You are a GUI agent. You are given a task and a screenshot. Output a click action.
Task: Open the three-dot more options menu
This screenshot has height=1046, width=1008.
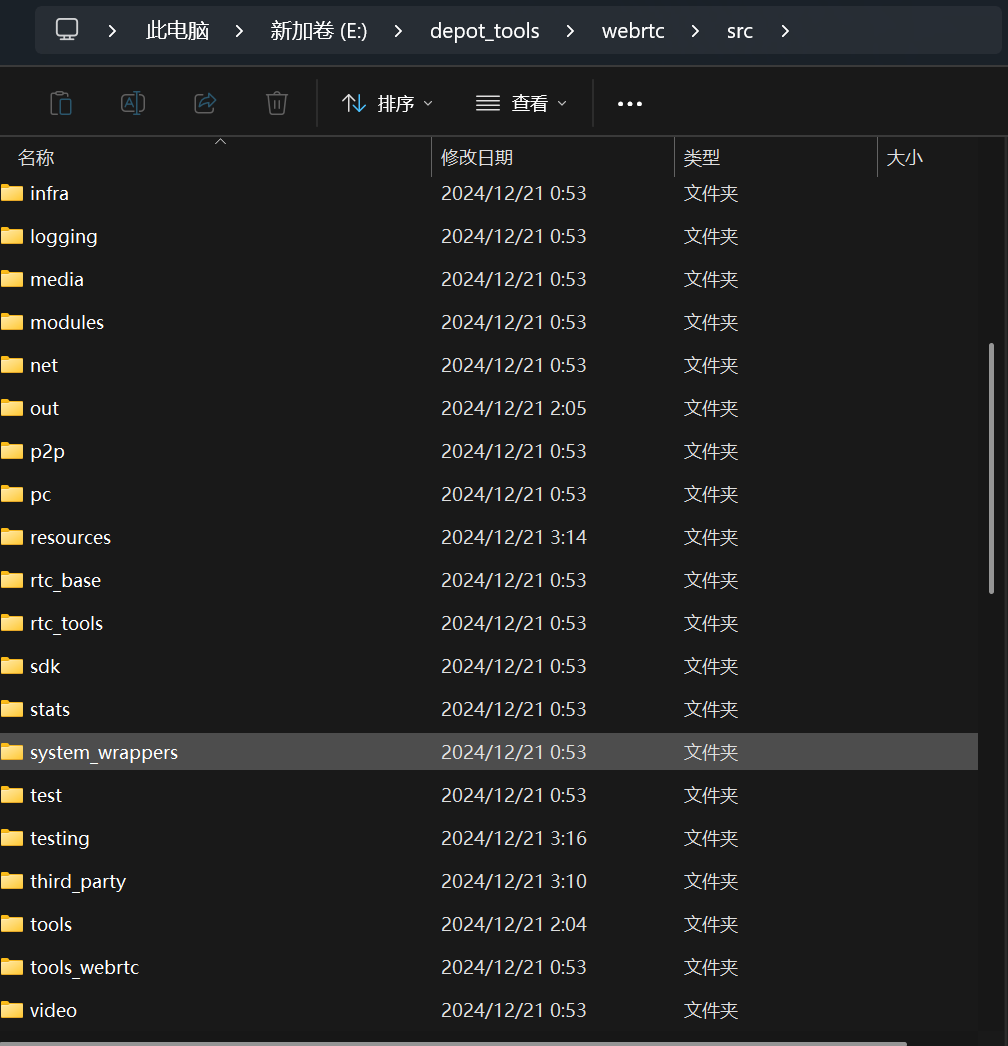(630, 104)
